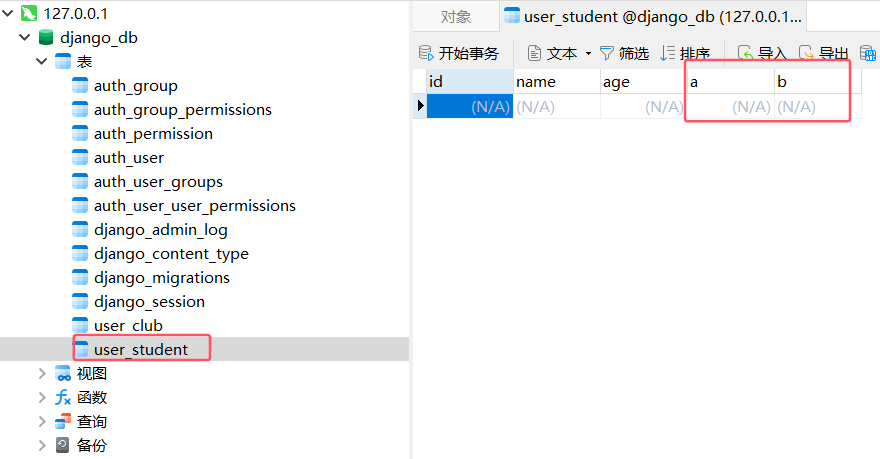The image size is (880, 459).
Task: Collapse the 127.0.0.1 connection node
Action: pyautogui.click(x=7, y=14)
